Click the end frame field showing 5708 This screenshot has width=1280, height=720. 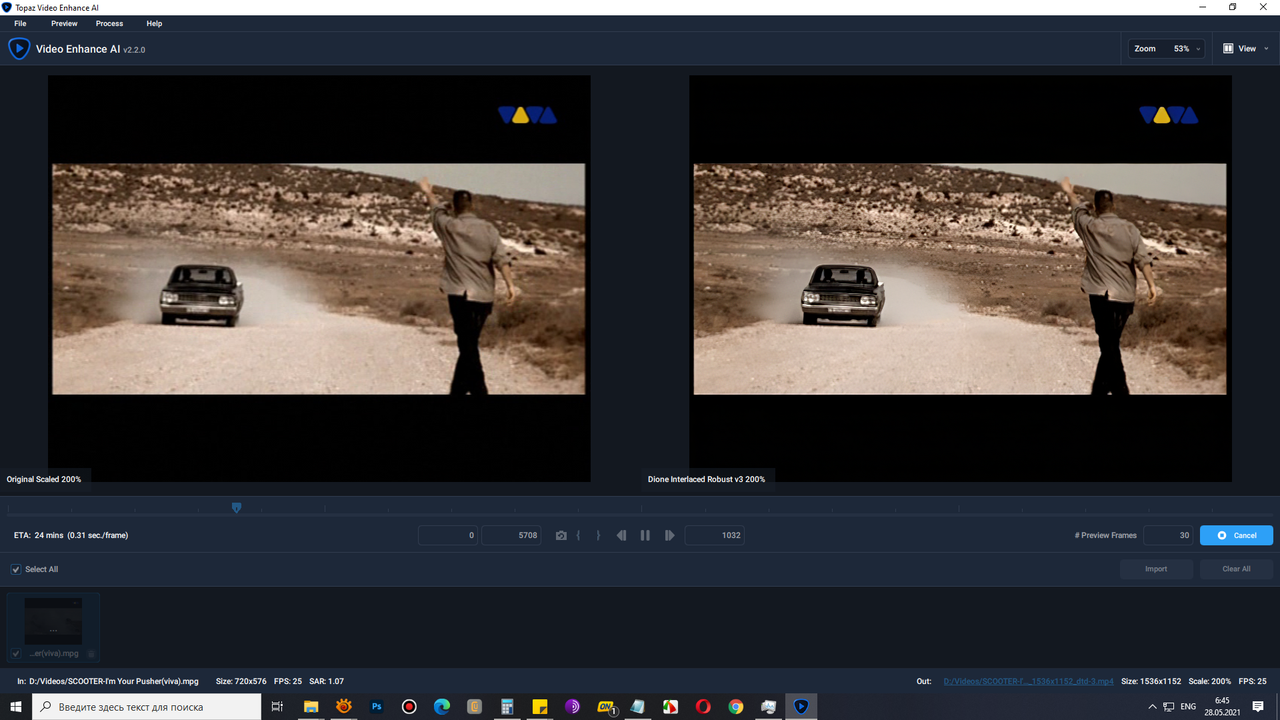(512, 535)
